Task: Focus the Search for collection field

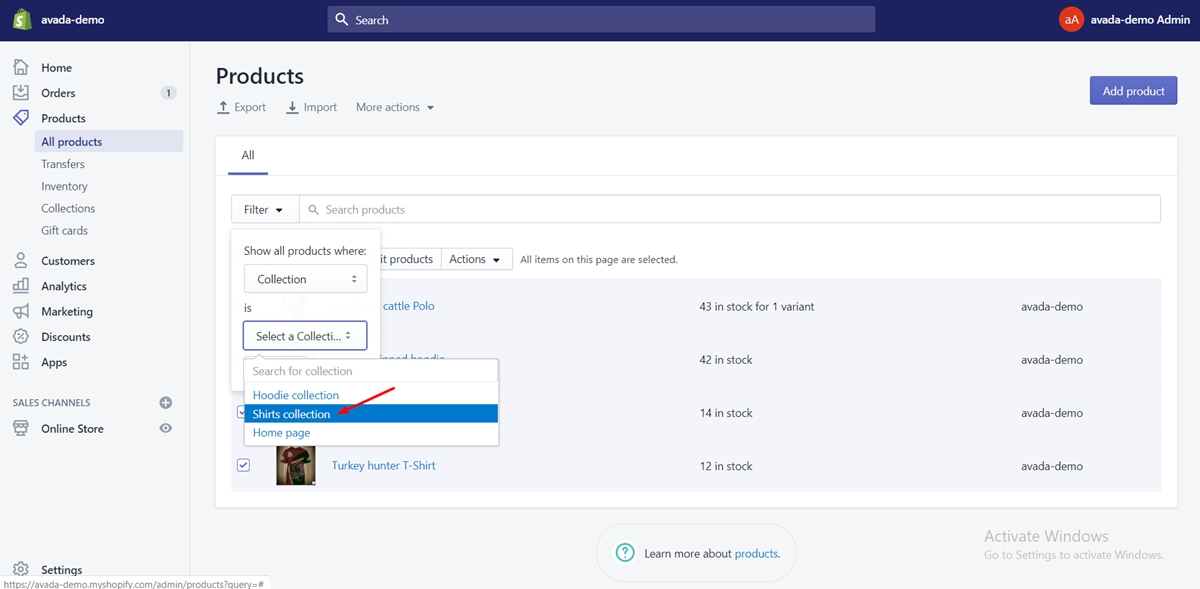Action: pyautogui.click(x=371, y=371)
